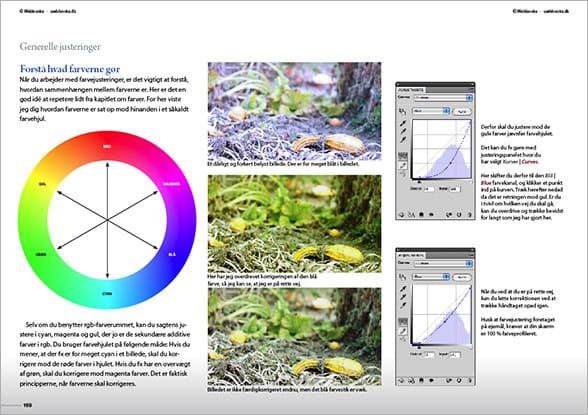Open panel flyout menu of upper Curves panel
This screenshot has height=415, width=588.
(x=471, y=89)
